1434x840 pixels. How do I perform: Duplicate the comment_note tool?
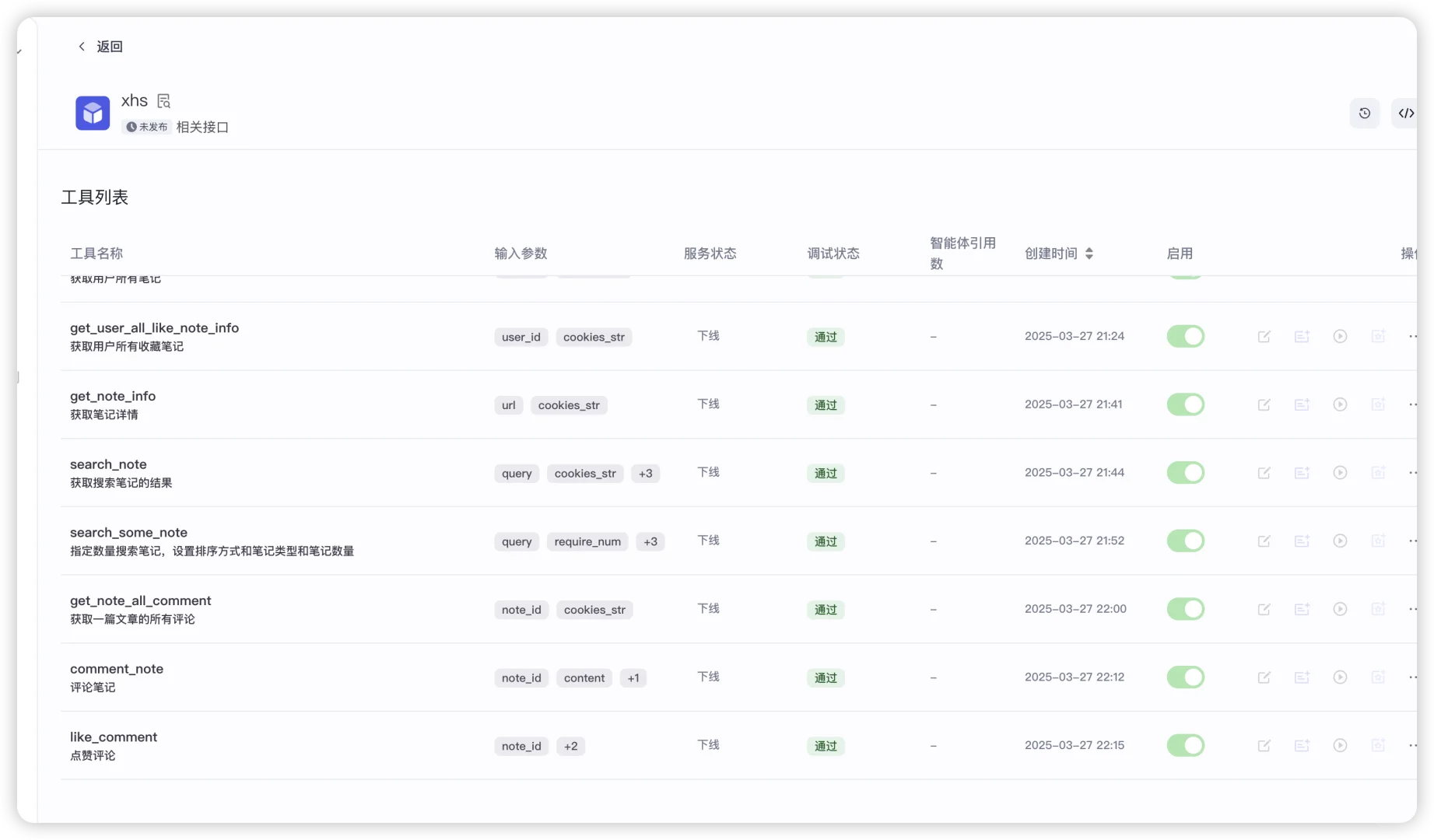1302,677
